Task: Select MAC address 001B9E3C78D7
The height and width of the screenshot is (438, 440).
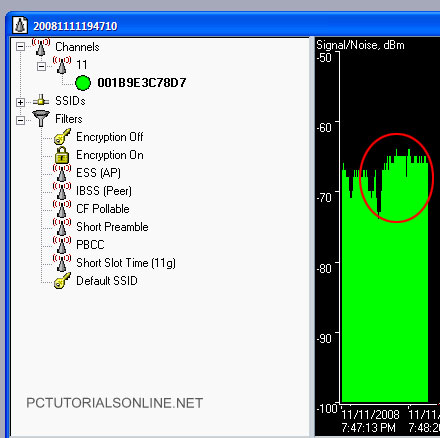Action: [x=142, y=83]
